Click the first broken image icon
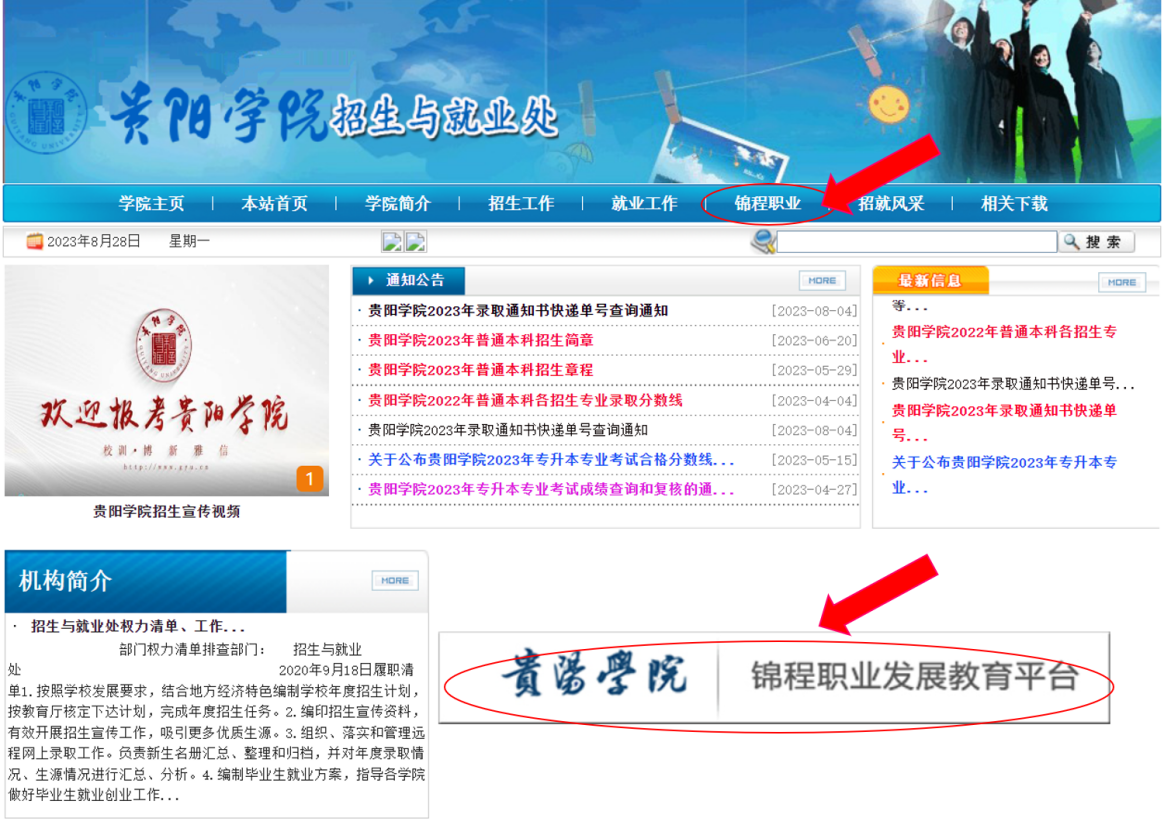 click(x=392, y=241)
